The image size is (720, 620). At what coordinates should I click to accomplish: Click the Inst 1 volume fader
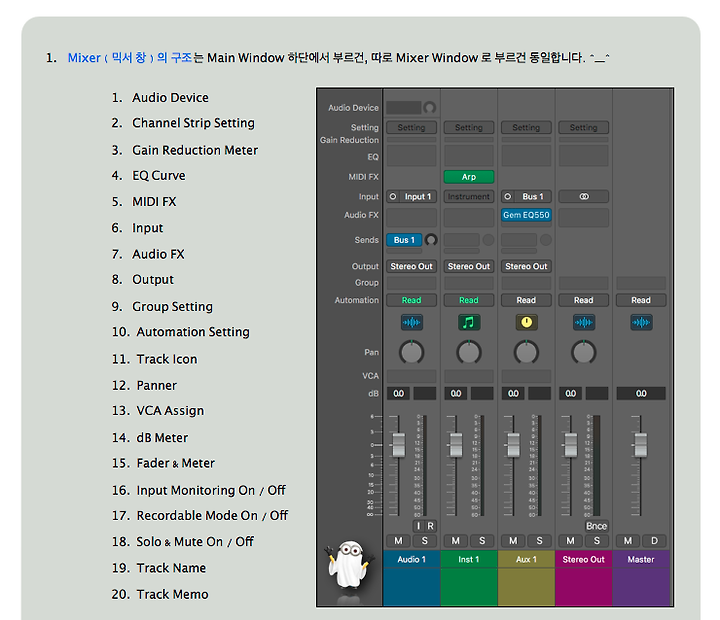pos(456,445)
